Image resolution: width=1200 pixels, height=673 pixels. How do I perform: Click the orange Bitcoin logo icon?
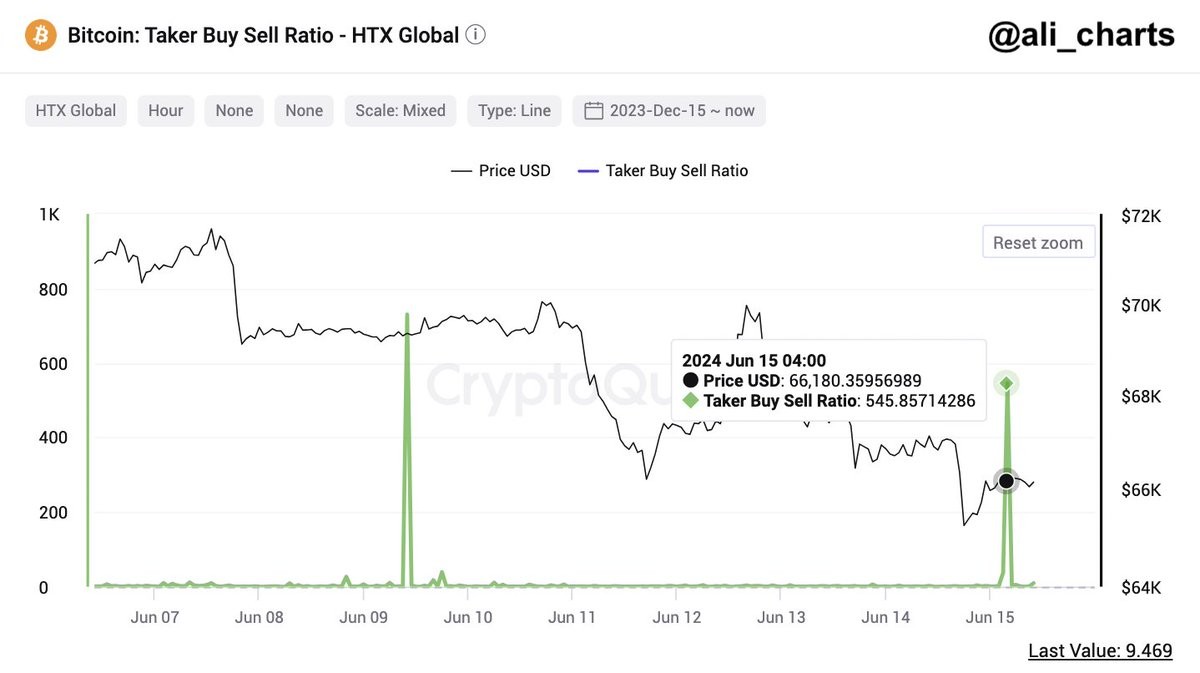pos(40,36)
